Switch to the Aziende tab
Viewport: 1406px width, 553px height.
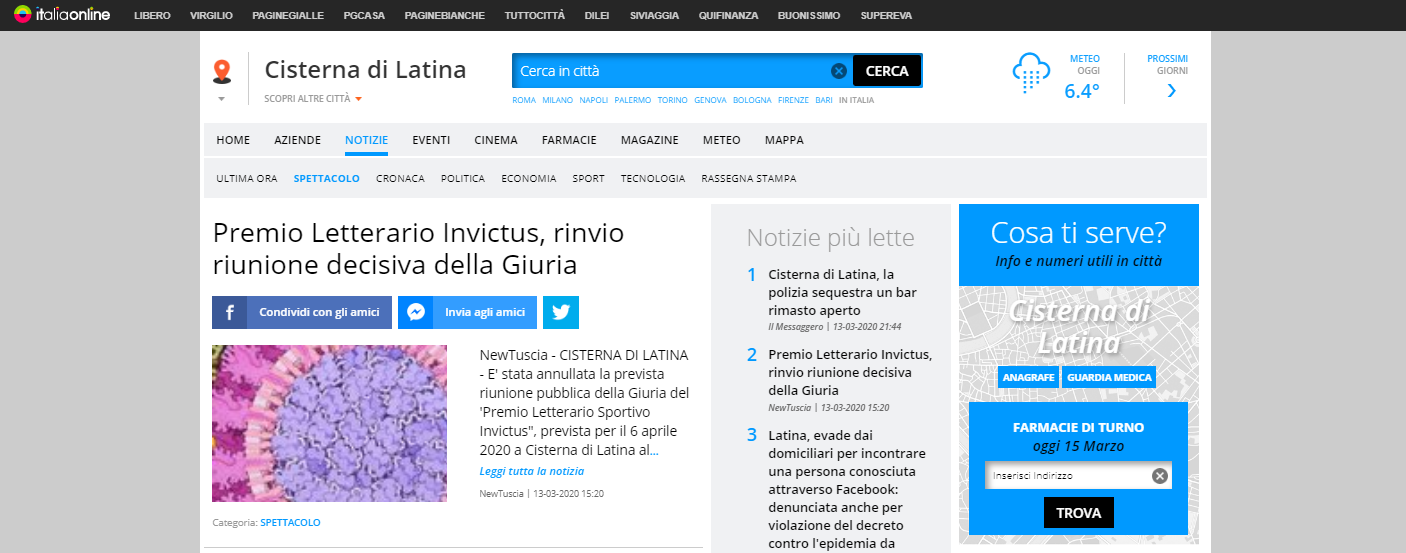click(x=298, y=140)
